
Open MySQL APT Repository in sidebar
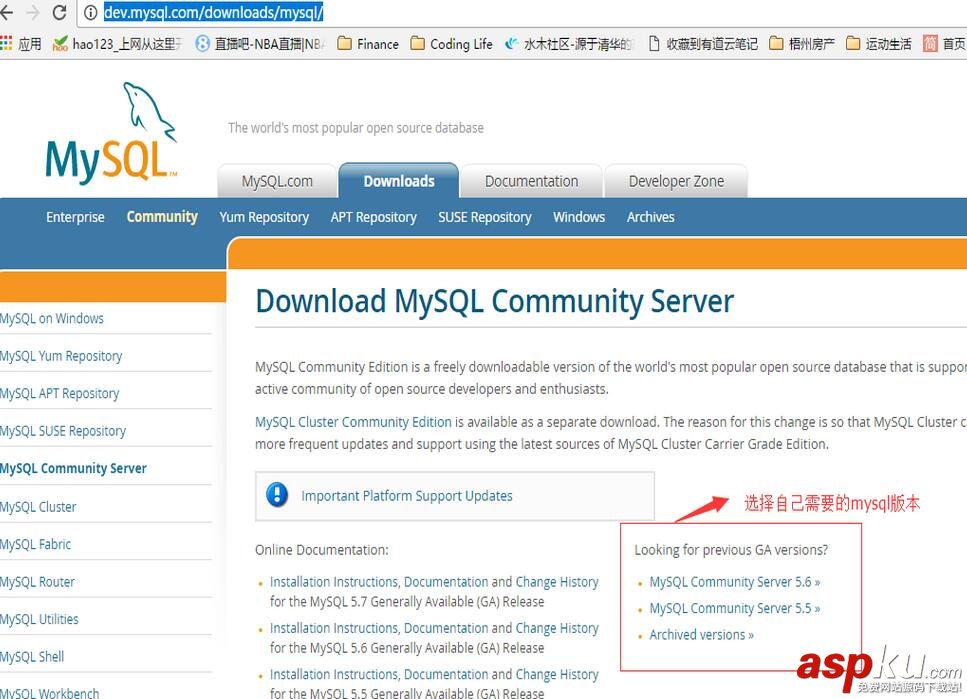click(59, 394)
